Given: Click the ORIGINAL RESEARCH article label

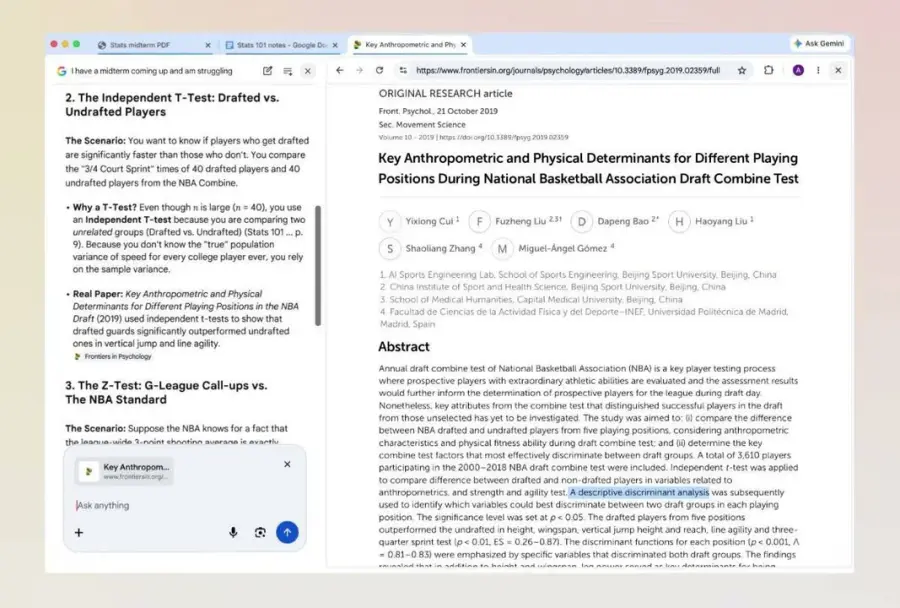Looking at the screenshot, I should tap(445, 94).
